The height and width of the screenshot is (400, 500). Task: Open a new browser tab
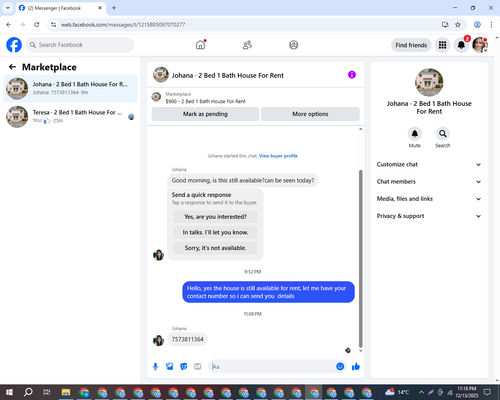click(x=114, y=8)
